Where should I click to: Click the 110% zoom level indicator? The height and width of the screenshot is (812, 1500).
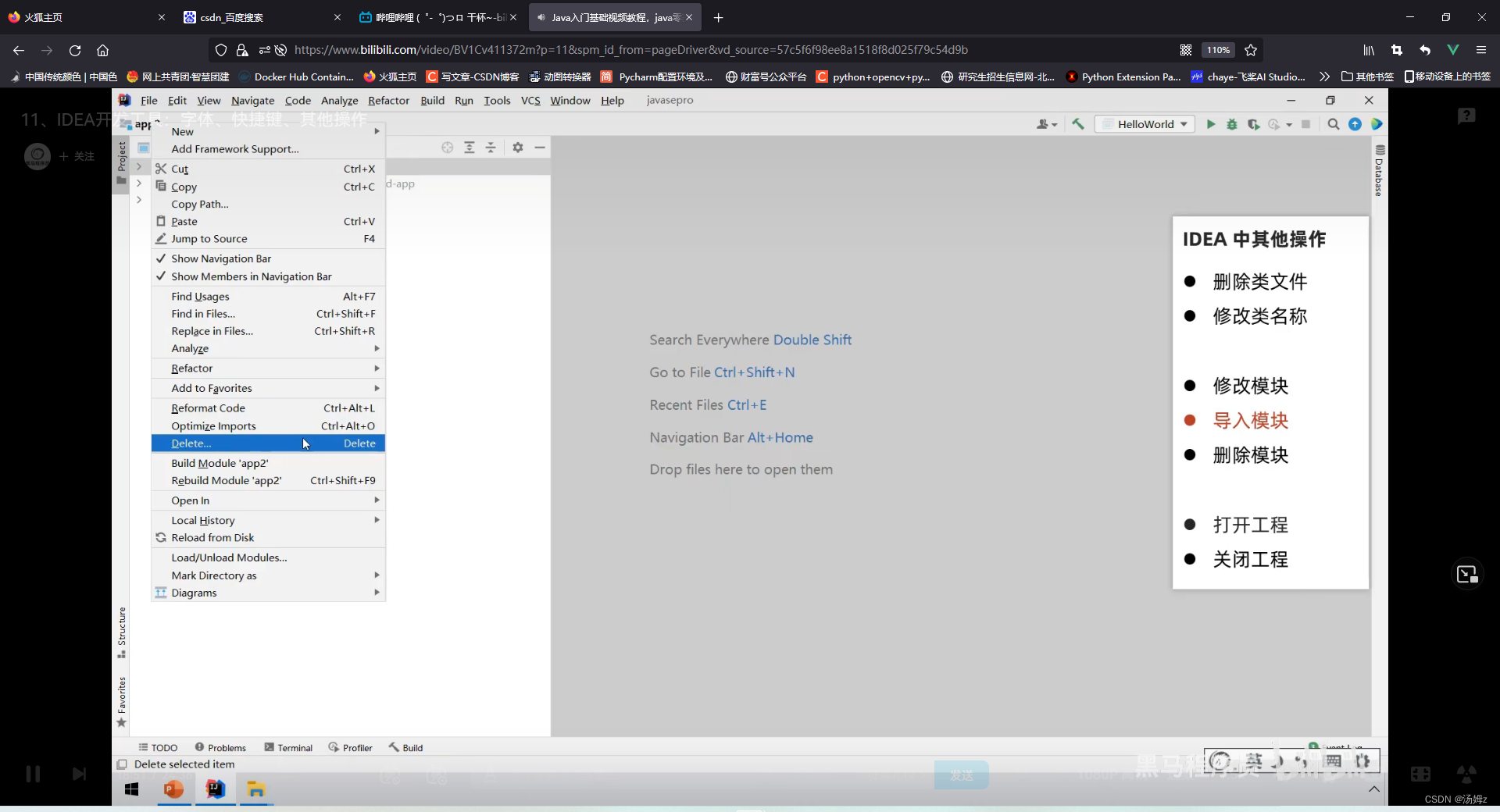pos(1218,50)
